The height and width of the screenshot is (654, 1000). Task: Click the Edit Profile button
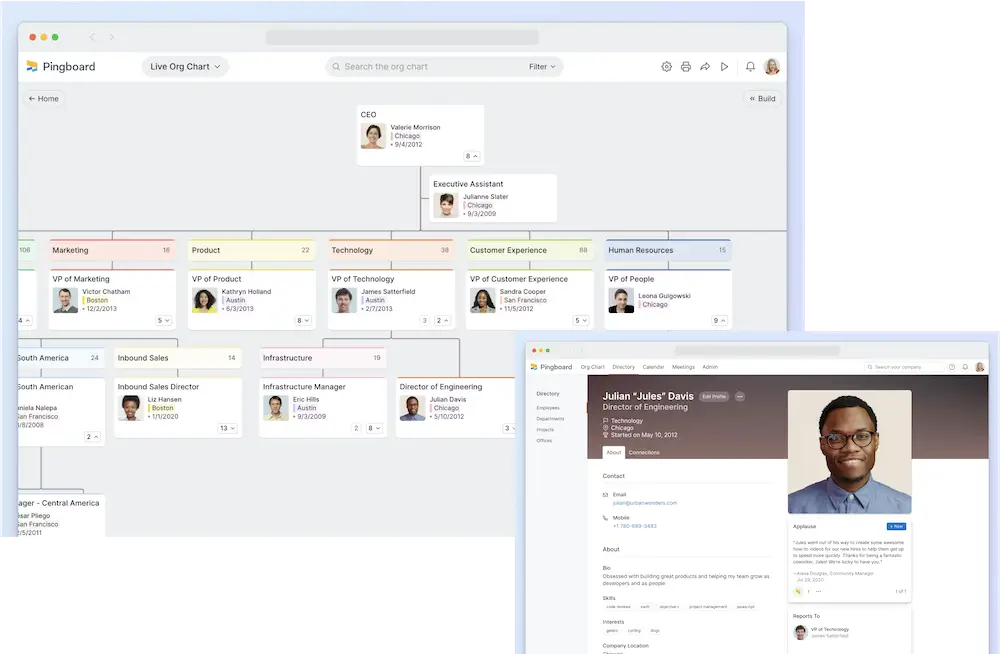coord(713,396)
